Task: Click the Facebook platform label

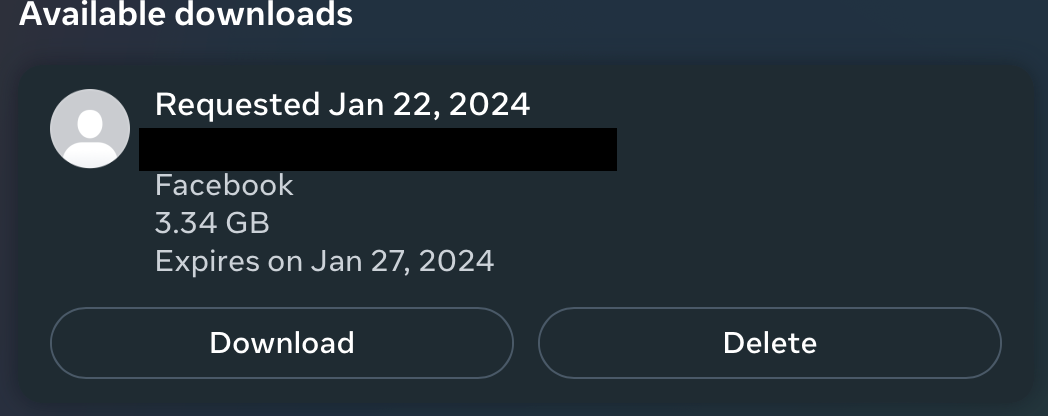Action: pos(224,185)
